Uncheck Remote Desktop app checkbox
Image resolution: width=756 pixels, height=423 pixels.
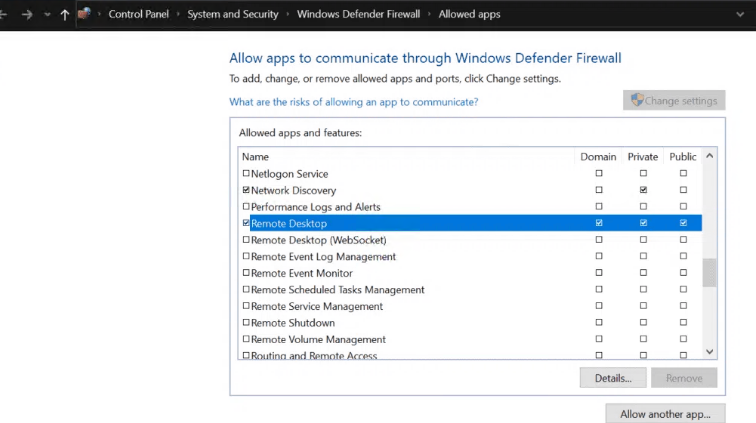246,223
